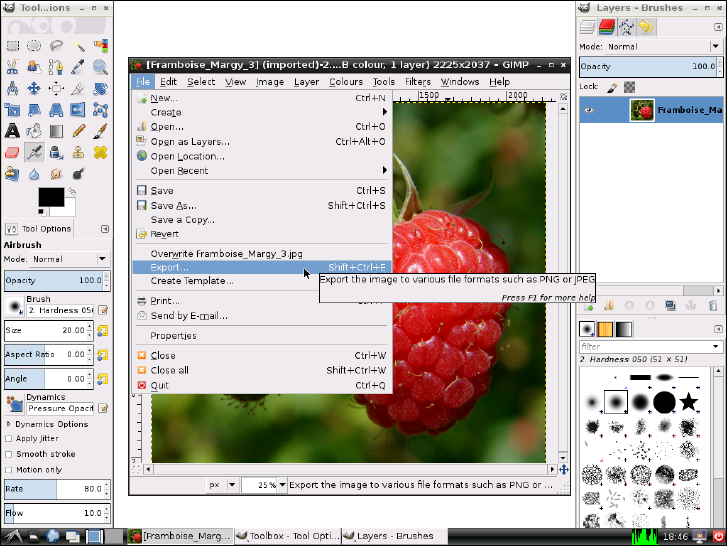Open the 25% zoom dropdown
727x546 pixels.
tap(282, 485)
